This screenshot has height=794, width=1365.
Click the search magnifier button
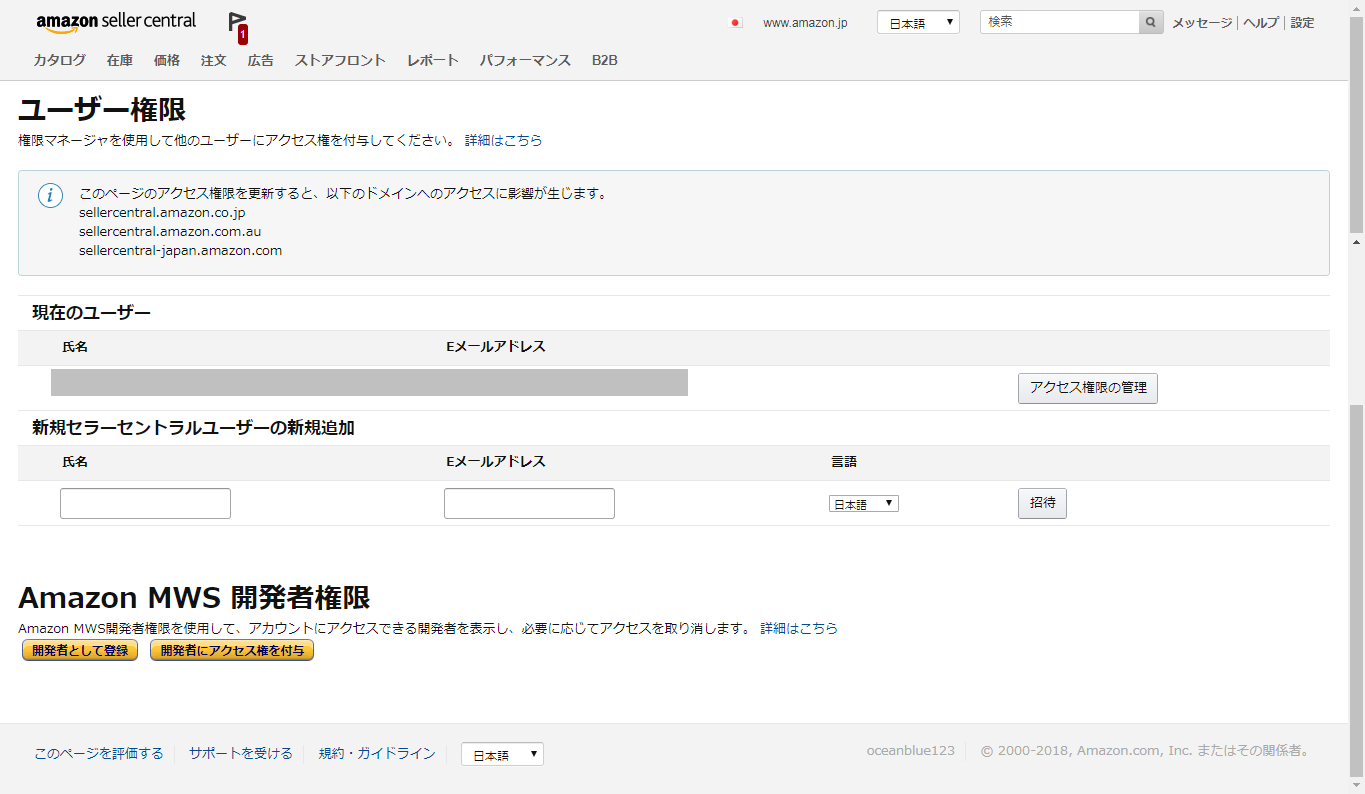point(1151,22)
